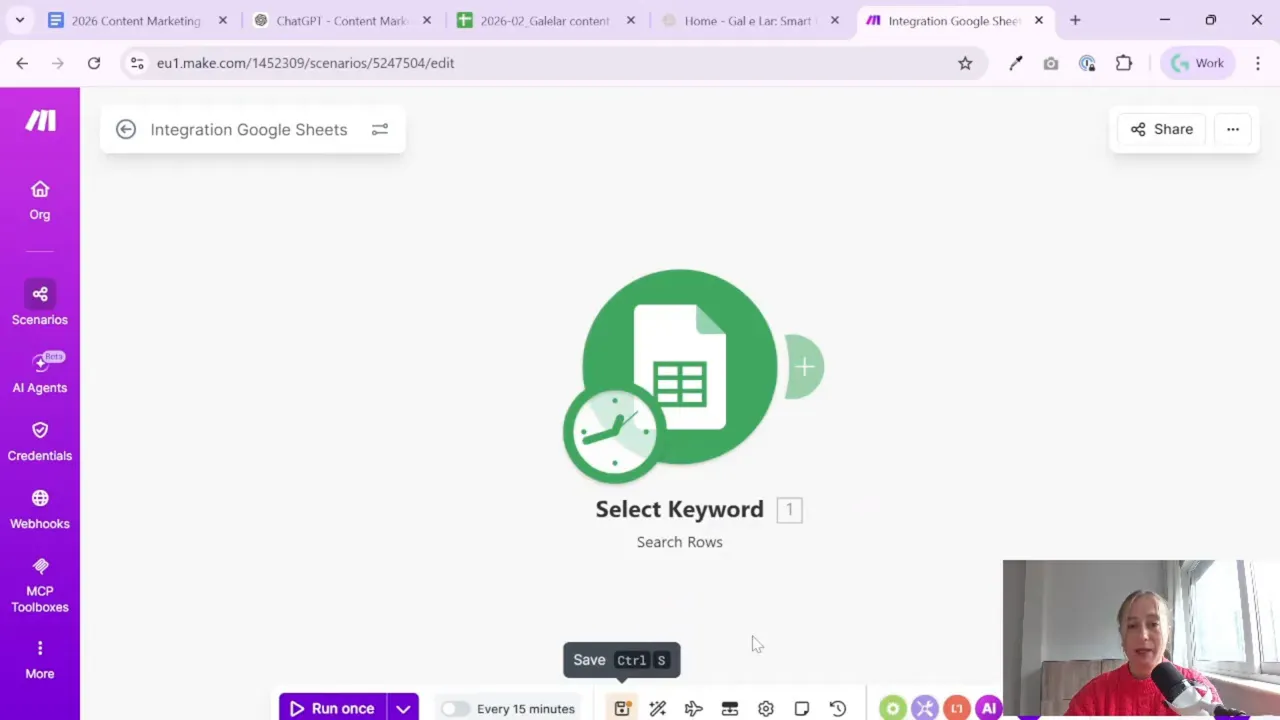Open the history previous versions icon
The image size is (1280, 720).
(x=838, y=708)
